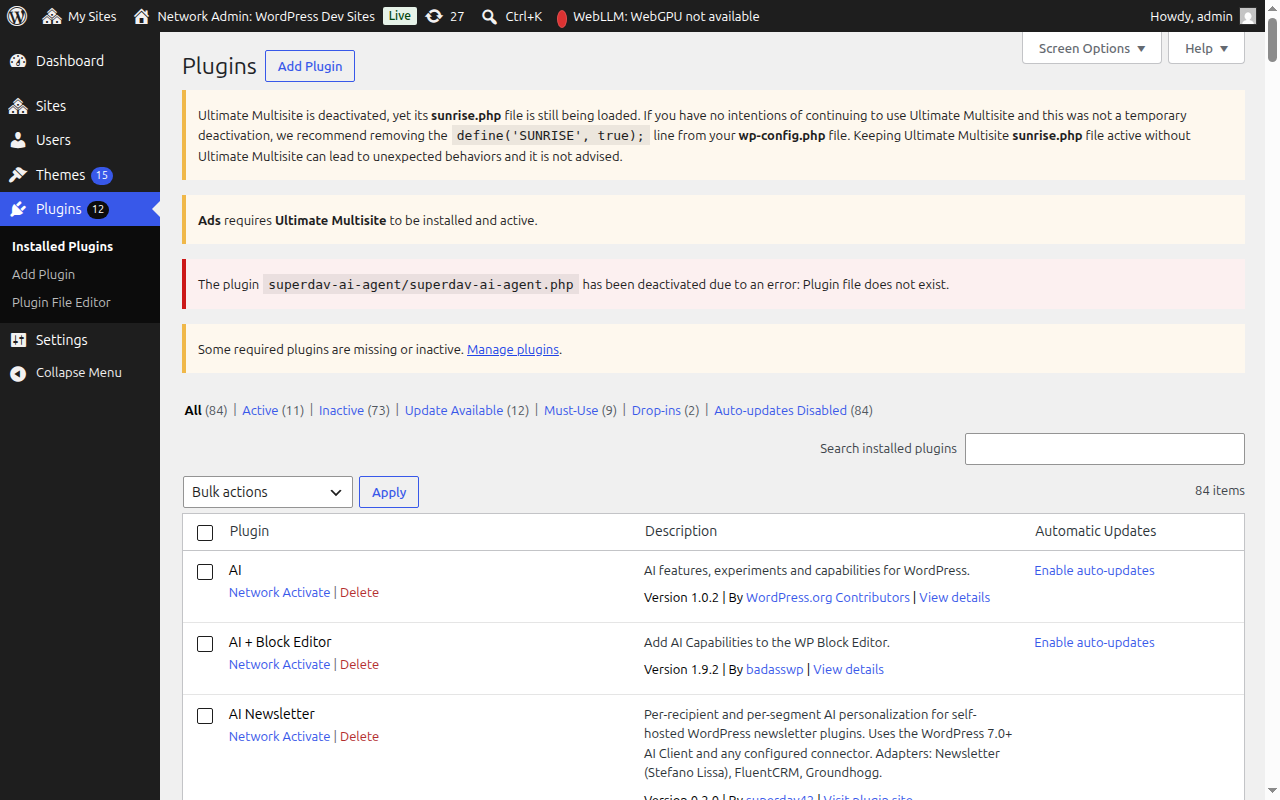Open the Bulk actions dropdown
The height and width of the screenshot is (800, 1280).
268,492
